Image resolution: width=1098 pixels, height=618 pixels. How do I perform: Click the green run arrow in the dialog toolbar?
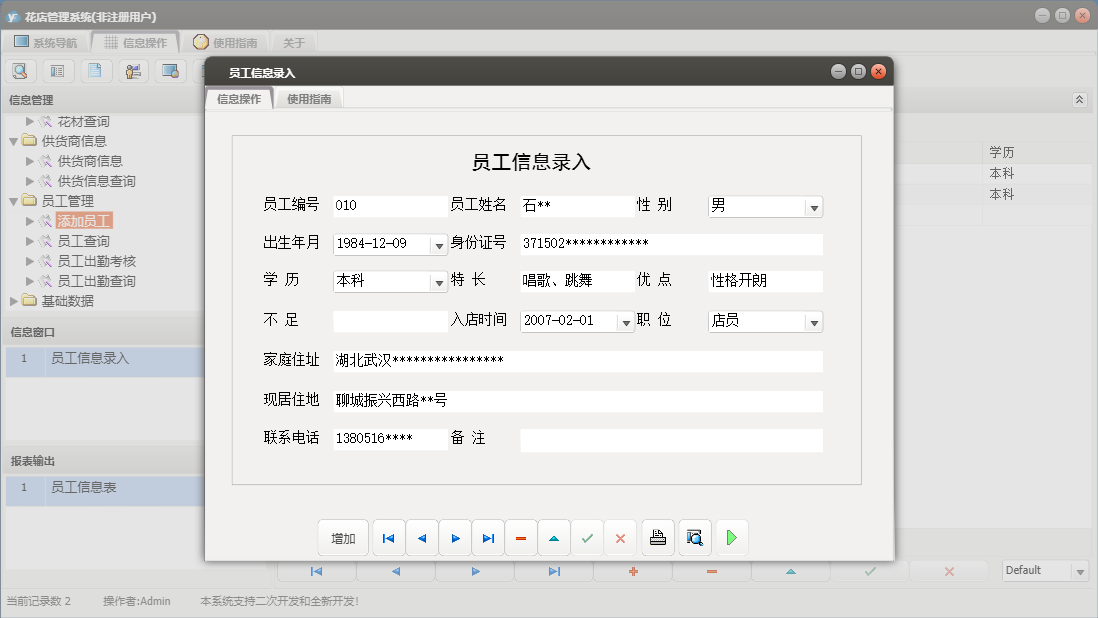(731, 537)
